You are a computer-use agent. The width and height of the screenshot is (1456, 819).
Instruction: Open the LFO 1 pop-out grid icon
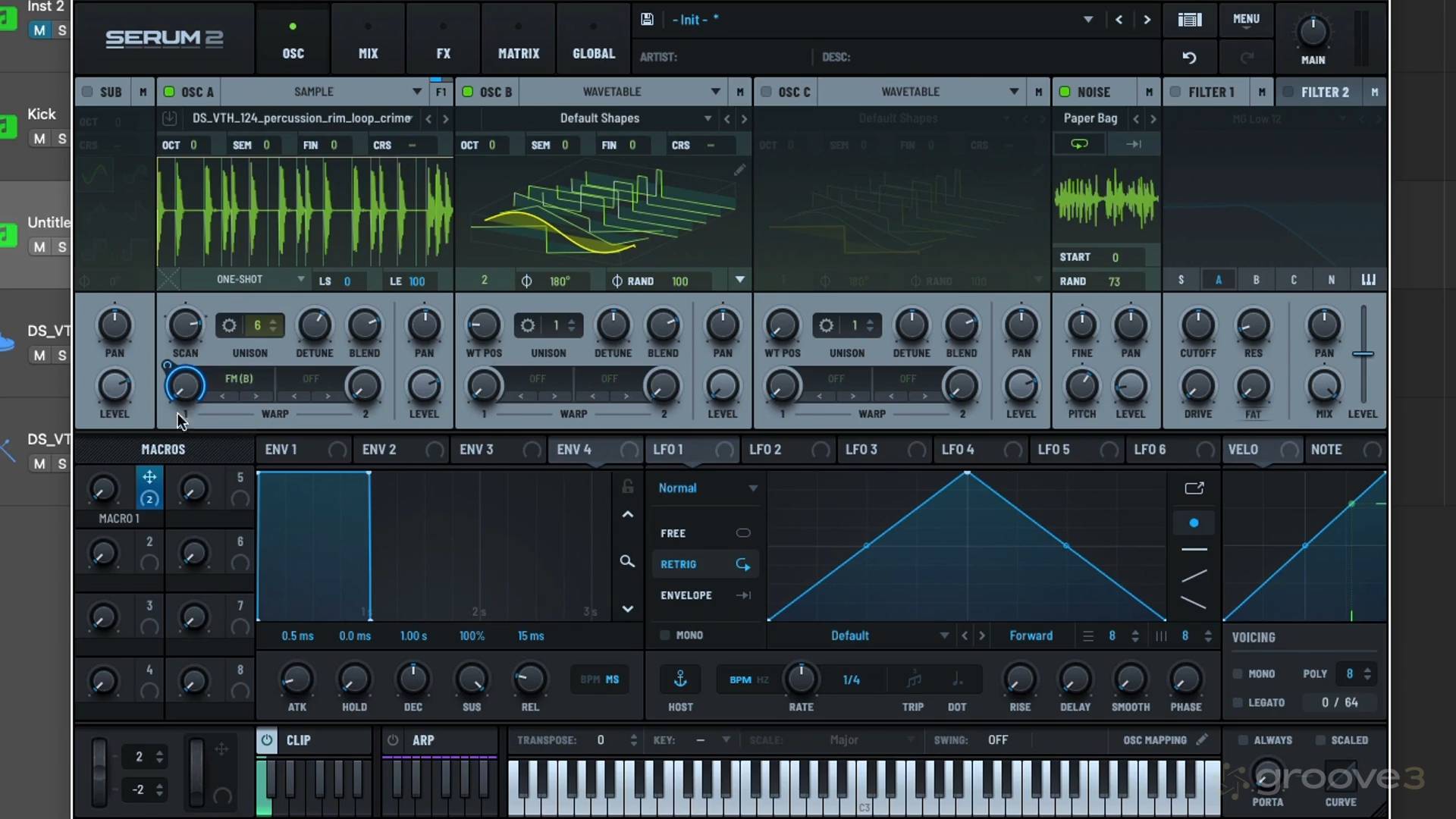(x=1193, y=488)
